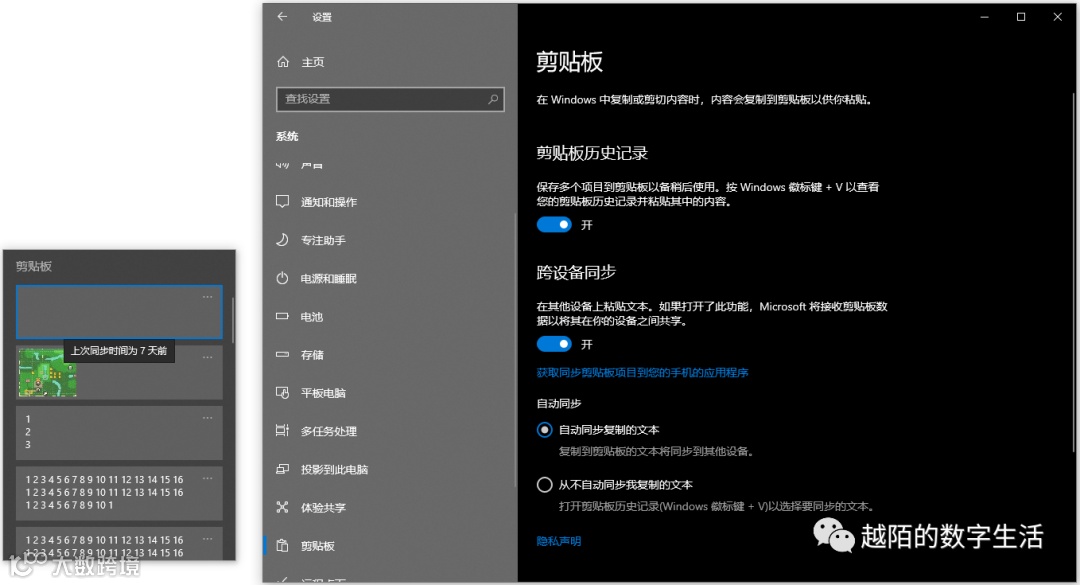Select the empty highlighted clipboard entry
This screenshot has height=585, width=1080.
click(119, 312)
